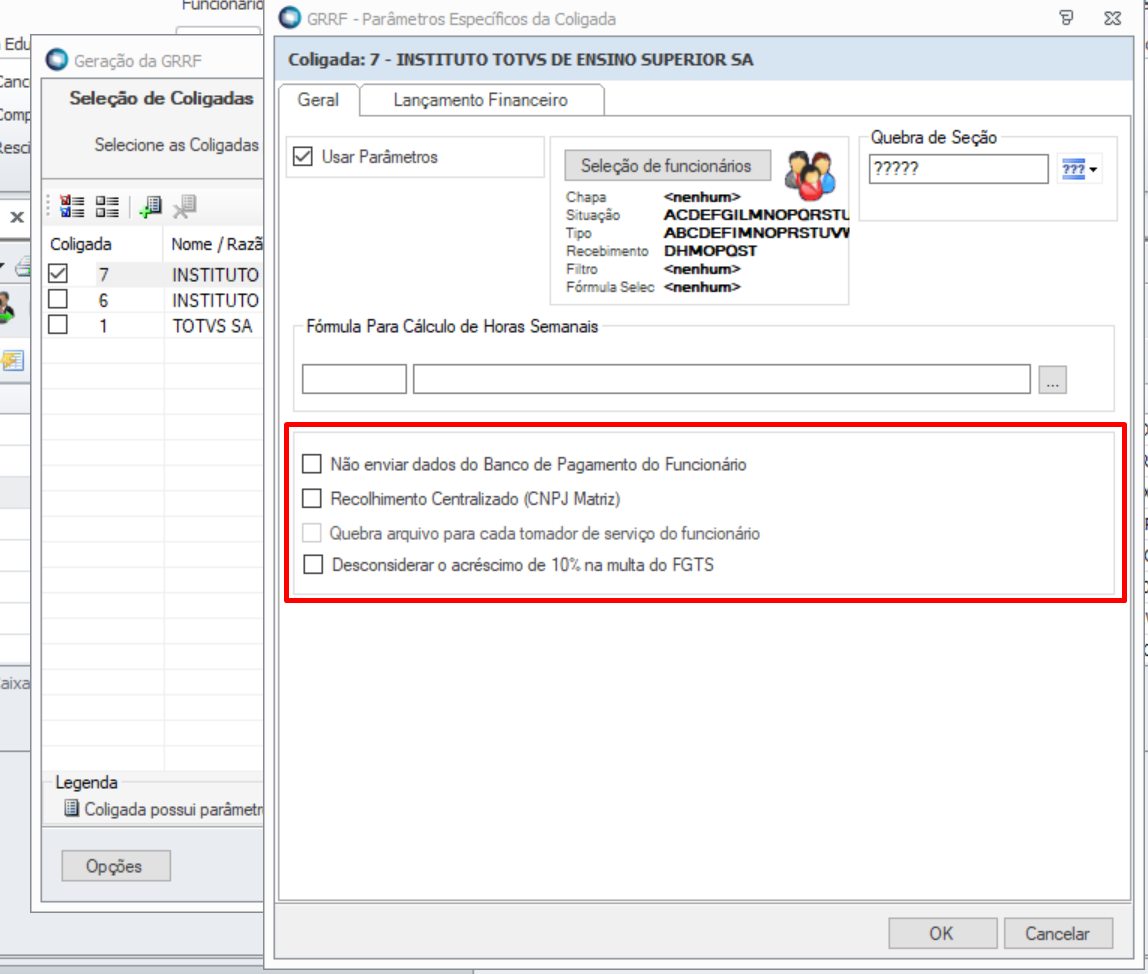Open the ??? dropdown in Quebra de Seção
Image resolution: width=1148 pixels, height=974 pixels.
coord(1080,169)
